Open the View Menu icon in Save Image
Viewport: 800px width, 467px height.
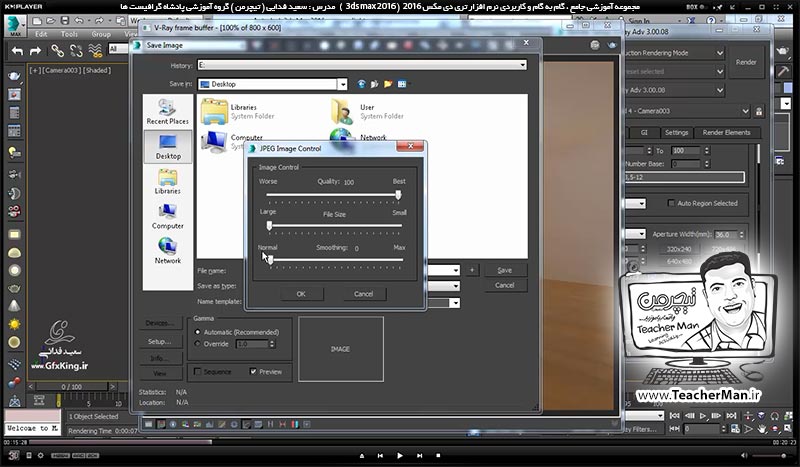(403, 84)
